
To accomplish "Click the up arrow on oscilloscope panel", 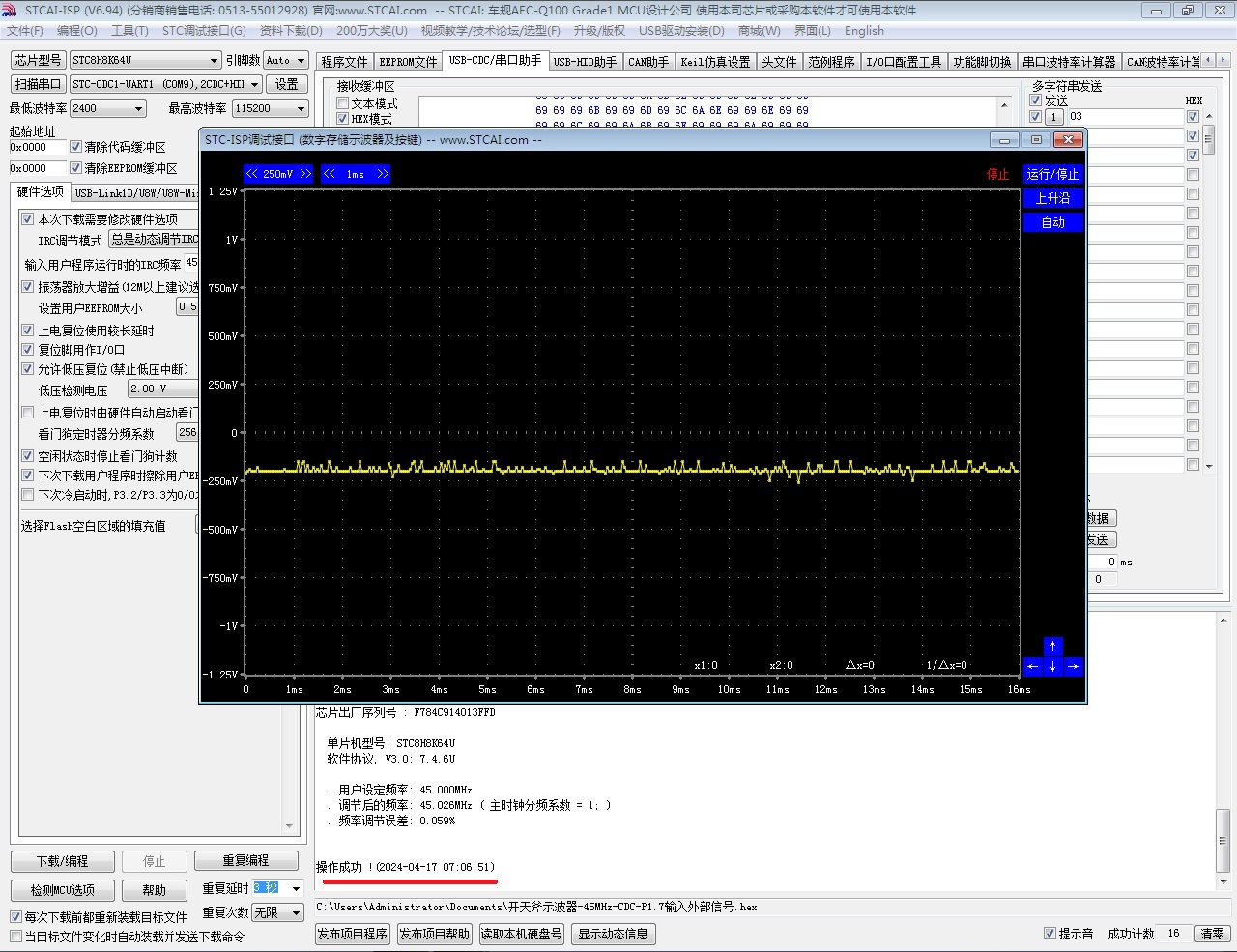I will tap(1052, 646).
